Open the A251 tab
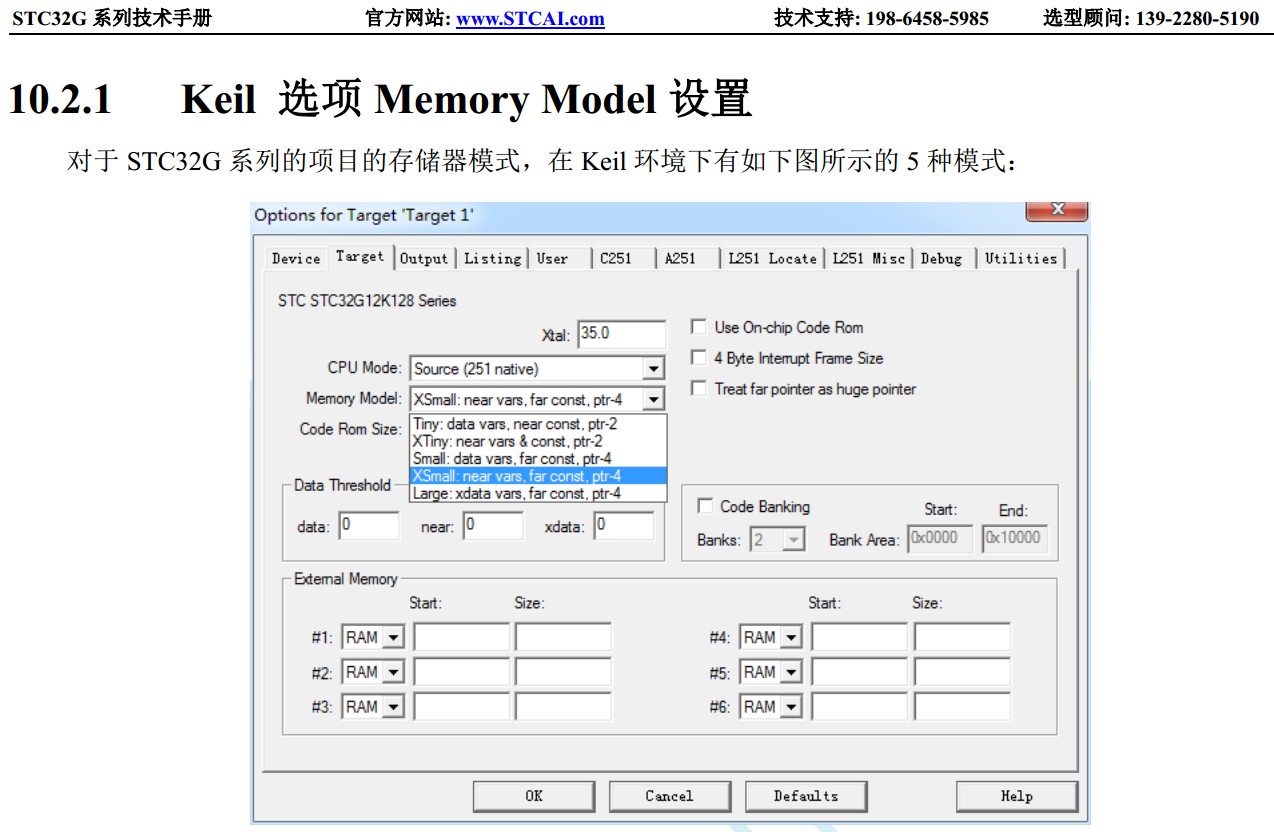The image size is (1274, 832). [680, 258]
